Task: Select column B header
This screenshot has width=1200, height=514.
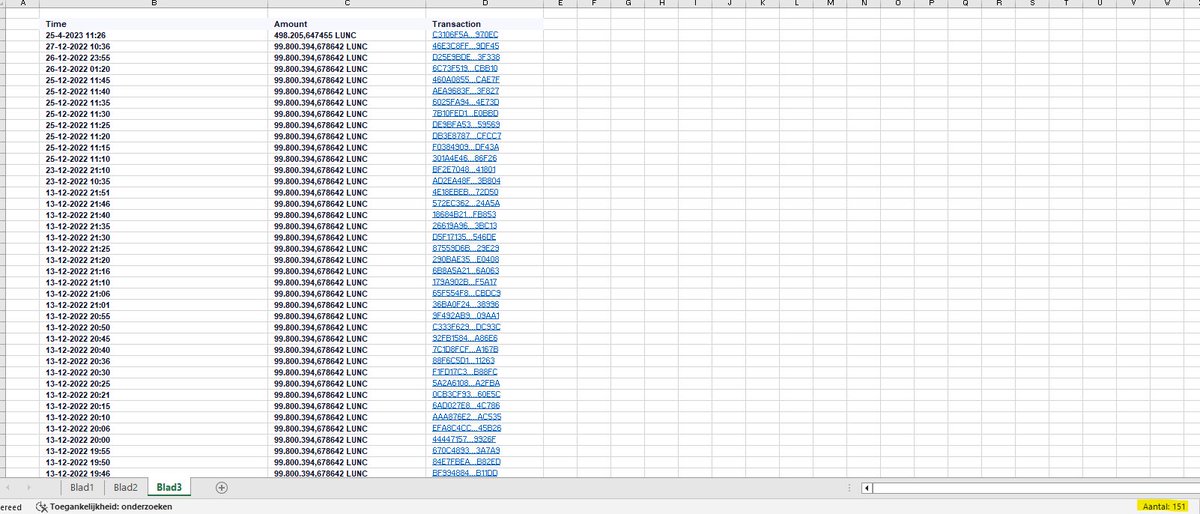Action: click(155, 5)
